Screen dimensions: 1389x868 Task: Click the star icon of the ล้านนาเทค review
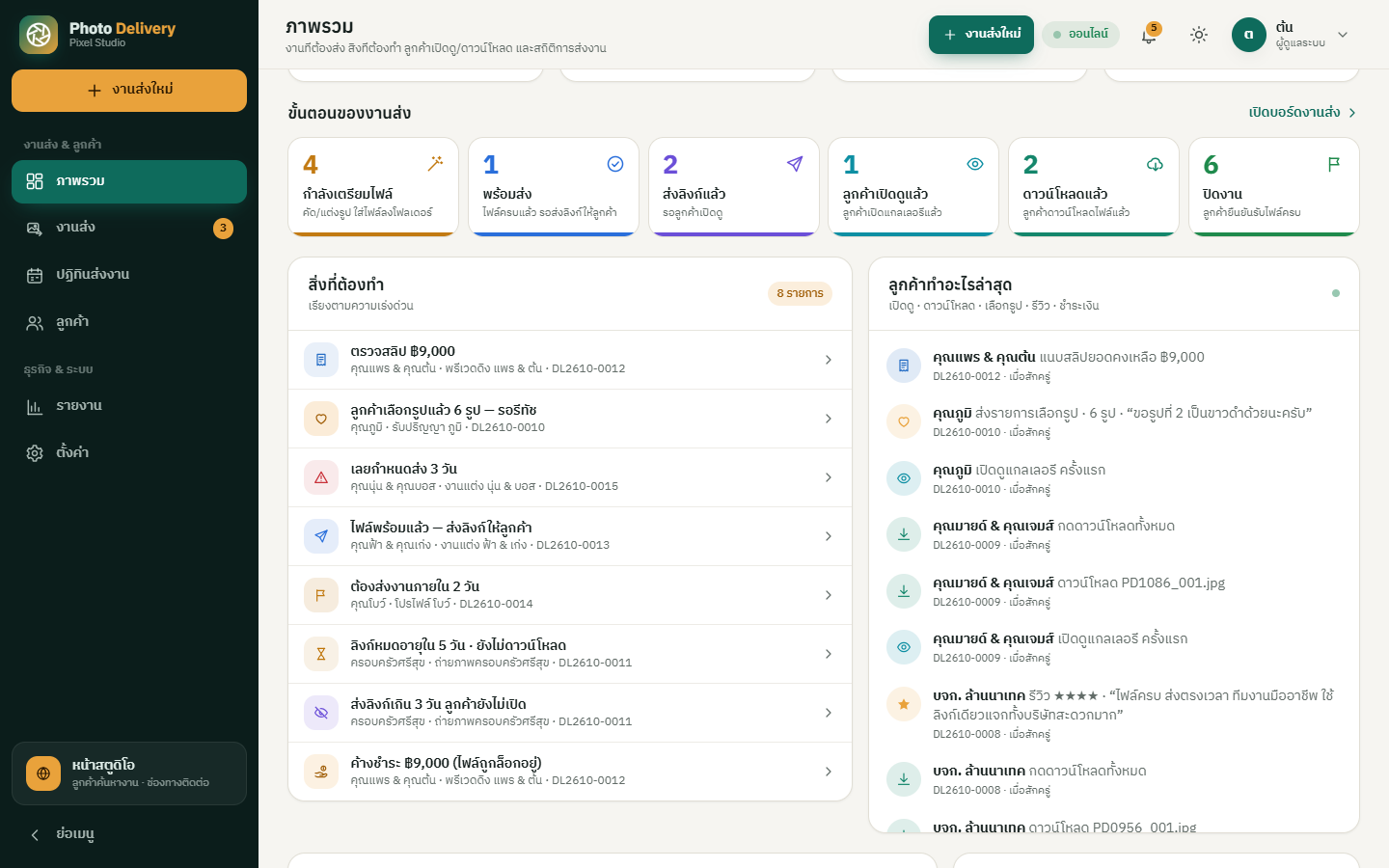click(904, 704)
